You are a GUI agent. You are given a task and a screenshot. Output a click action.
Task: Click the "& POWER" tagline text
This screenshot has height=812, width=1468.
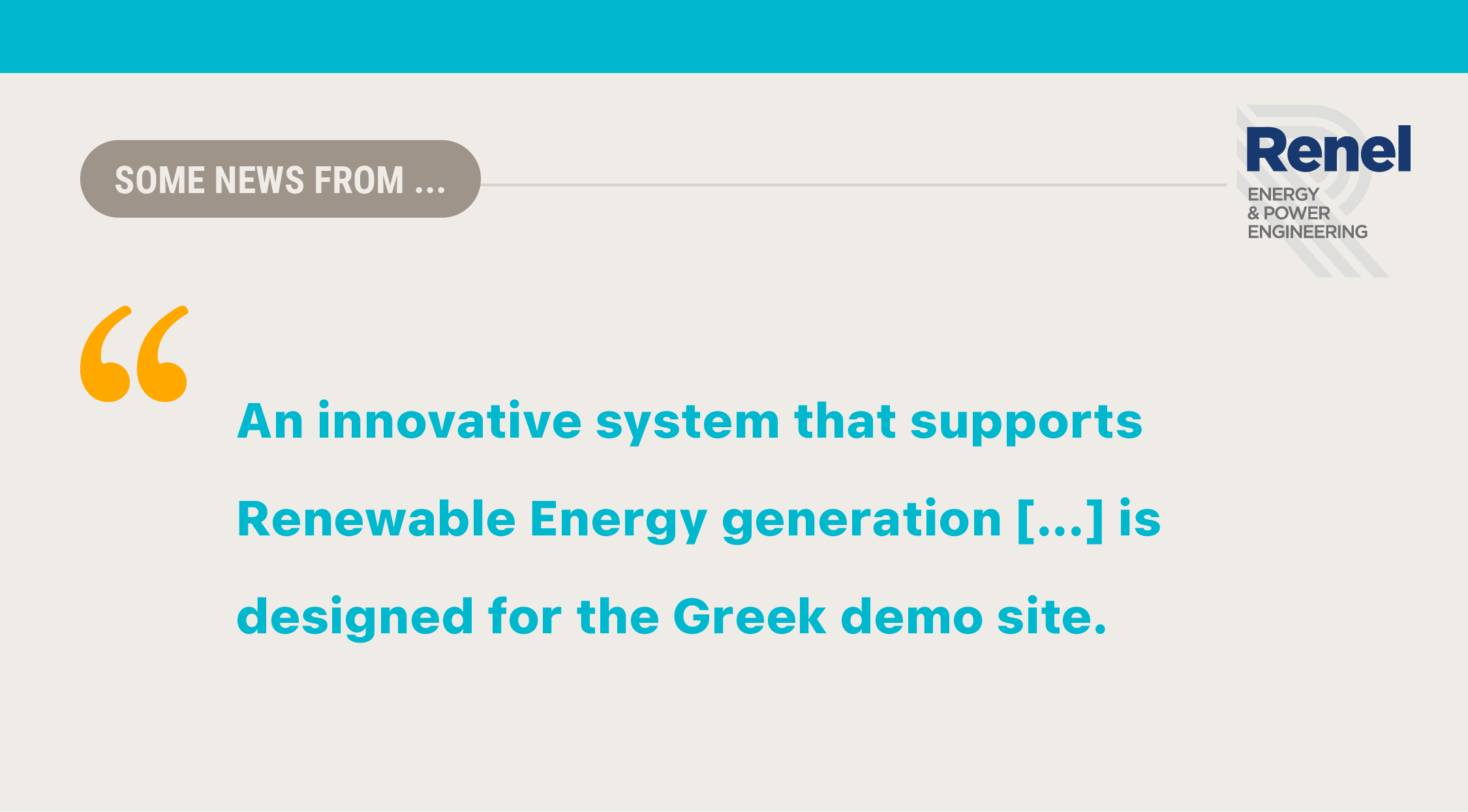pos(1288,213)
